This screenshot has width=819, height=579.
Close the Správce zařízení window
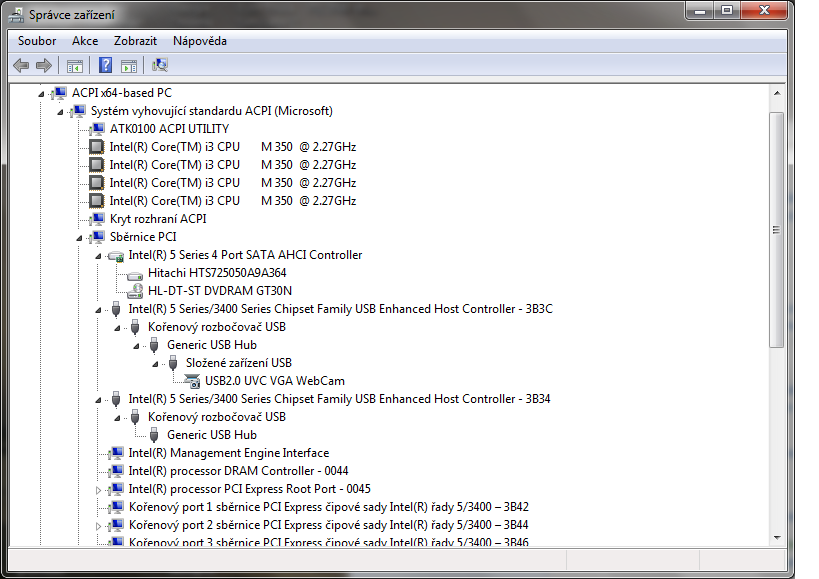[x=764, y=10]
